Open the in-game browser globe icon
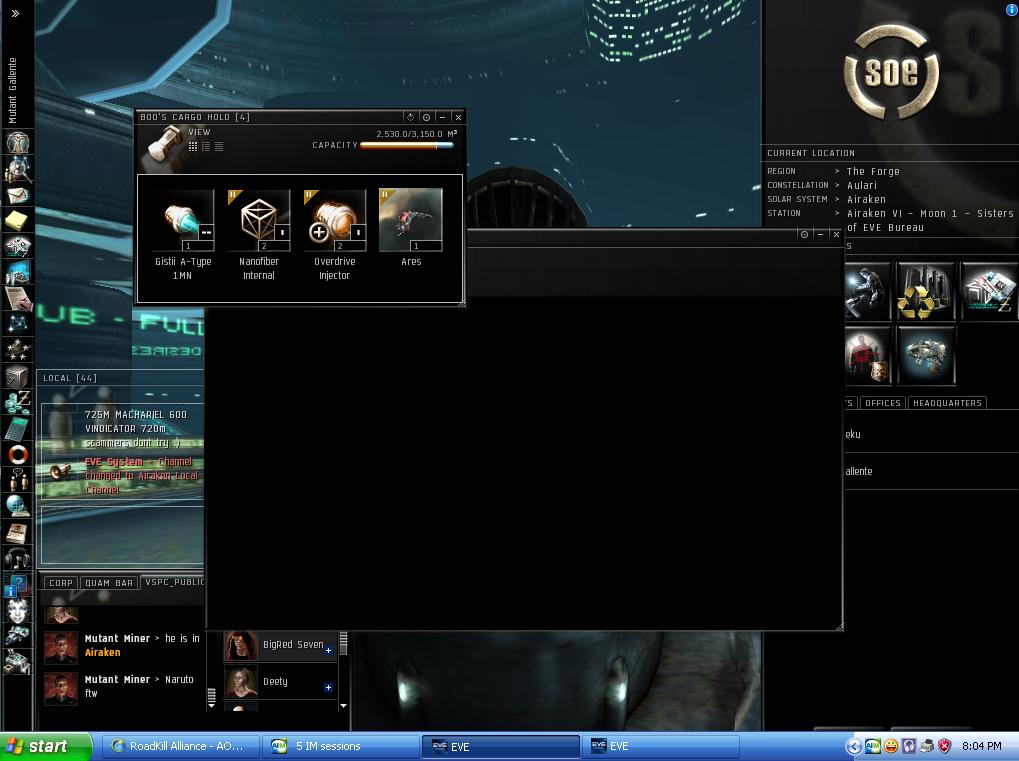The image size is (1019, 761). point(18,506)
